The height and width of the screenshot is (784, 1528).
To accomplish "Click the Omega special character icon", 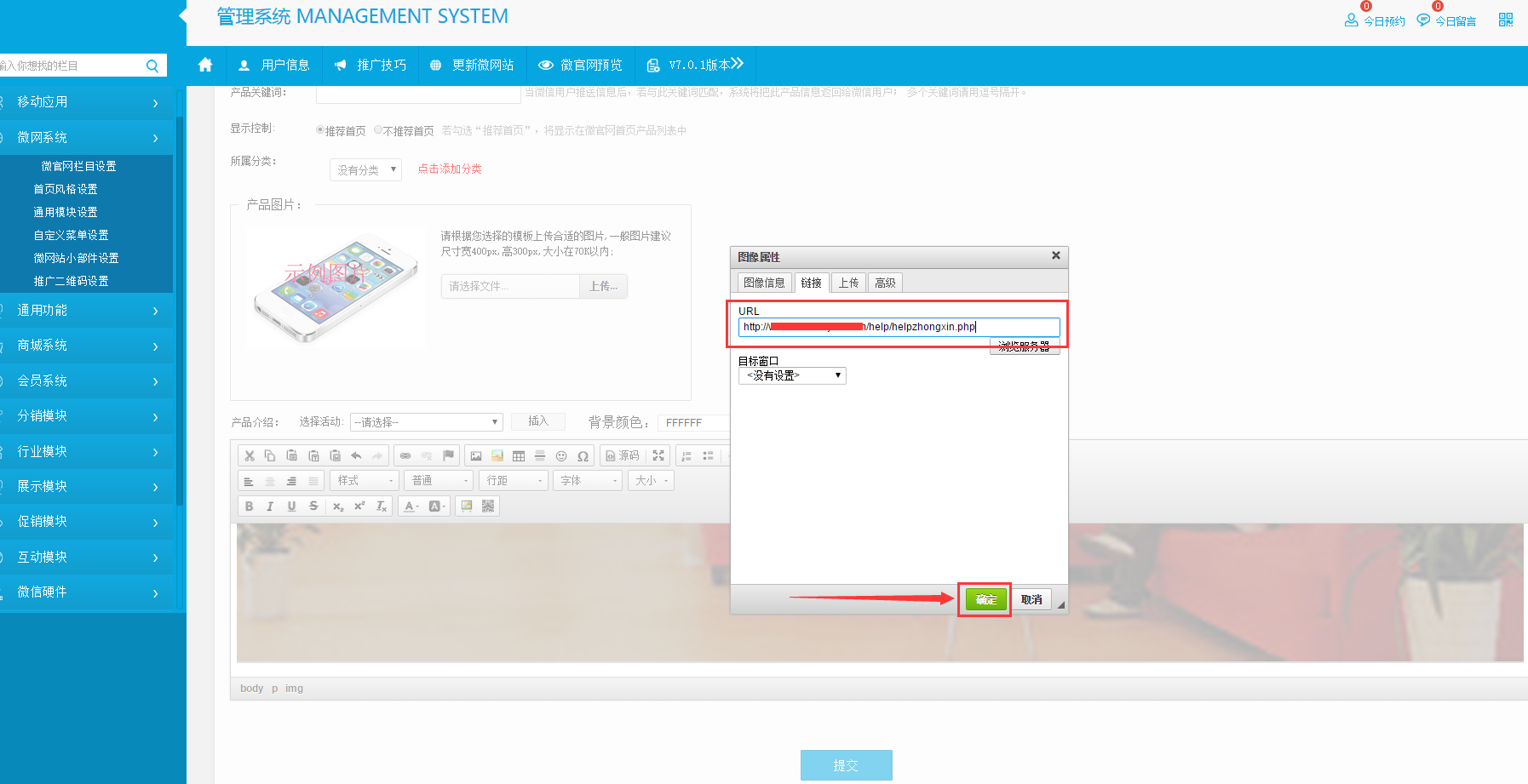I will pos(583,456).
